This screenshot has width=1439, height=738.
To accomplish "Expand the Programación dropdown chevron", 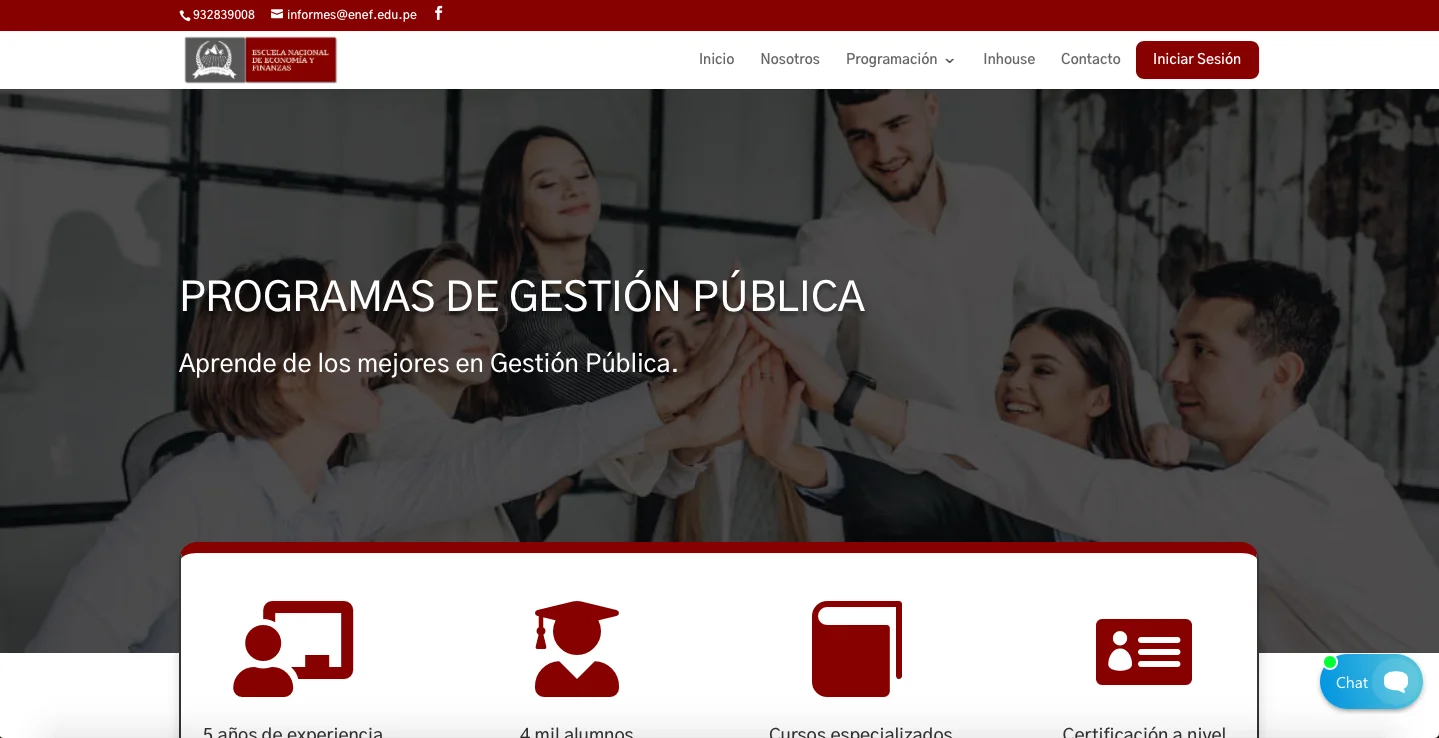I will [x=949, y=60].
